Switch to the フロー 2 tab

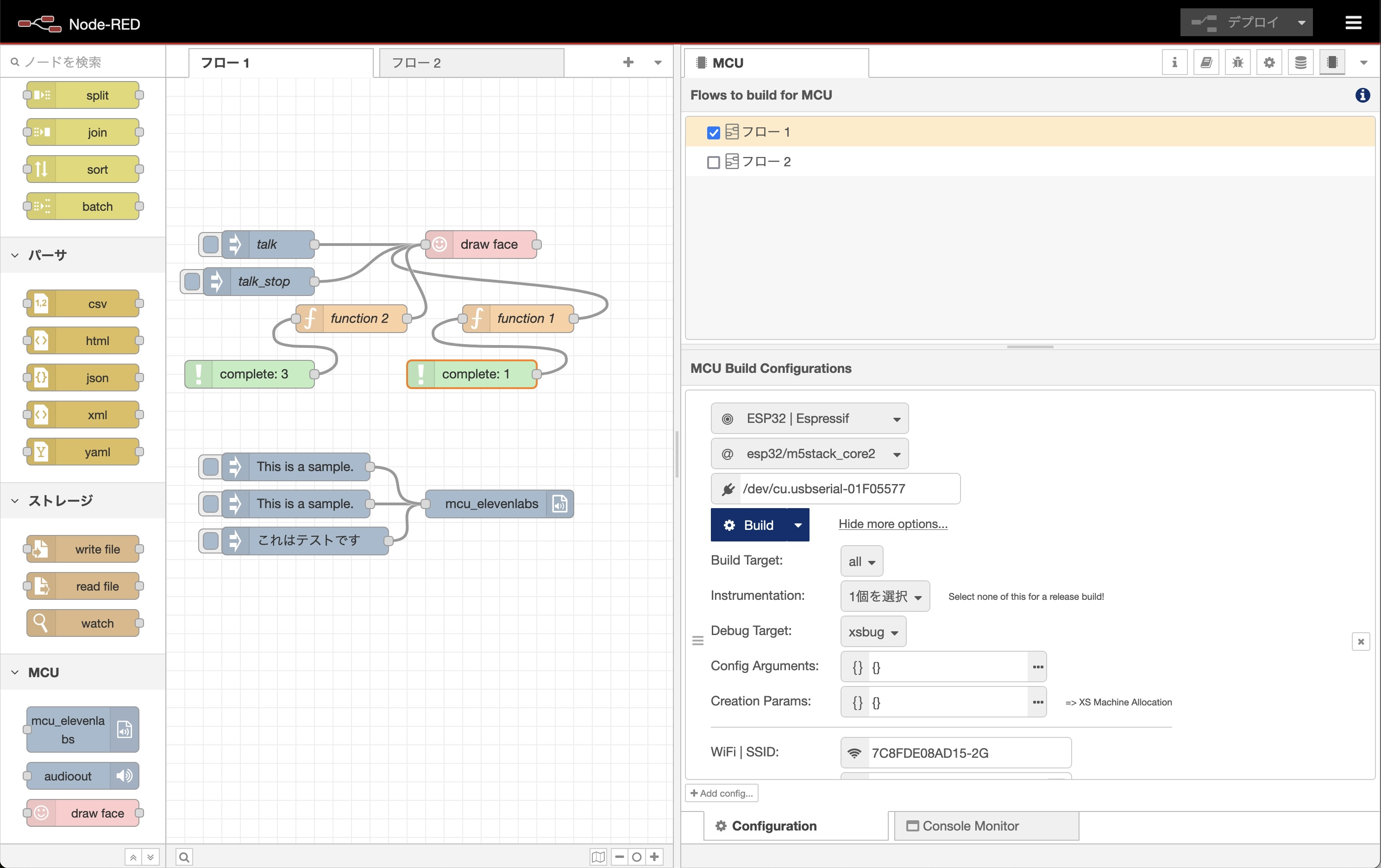click(x=416, y=63)
